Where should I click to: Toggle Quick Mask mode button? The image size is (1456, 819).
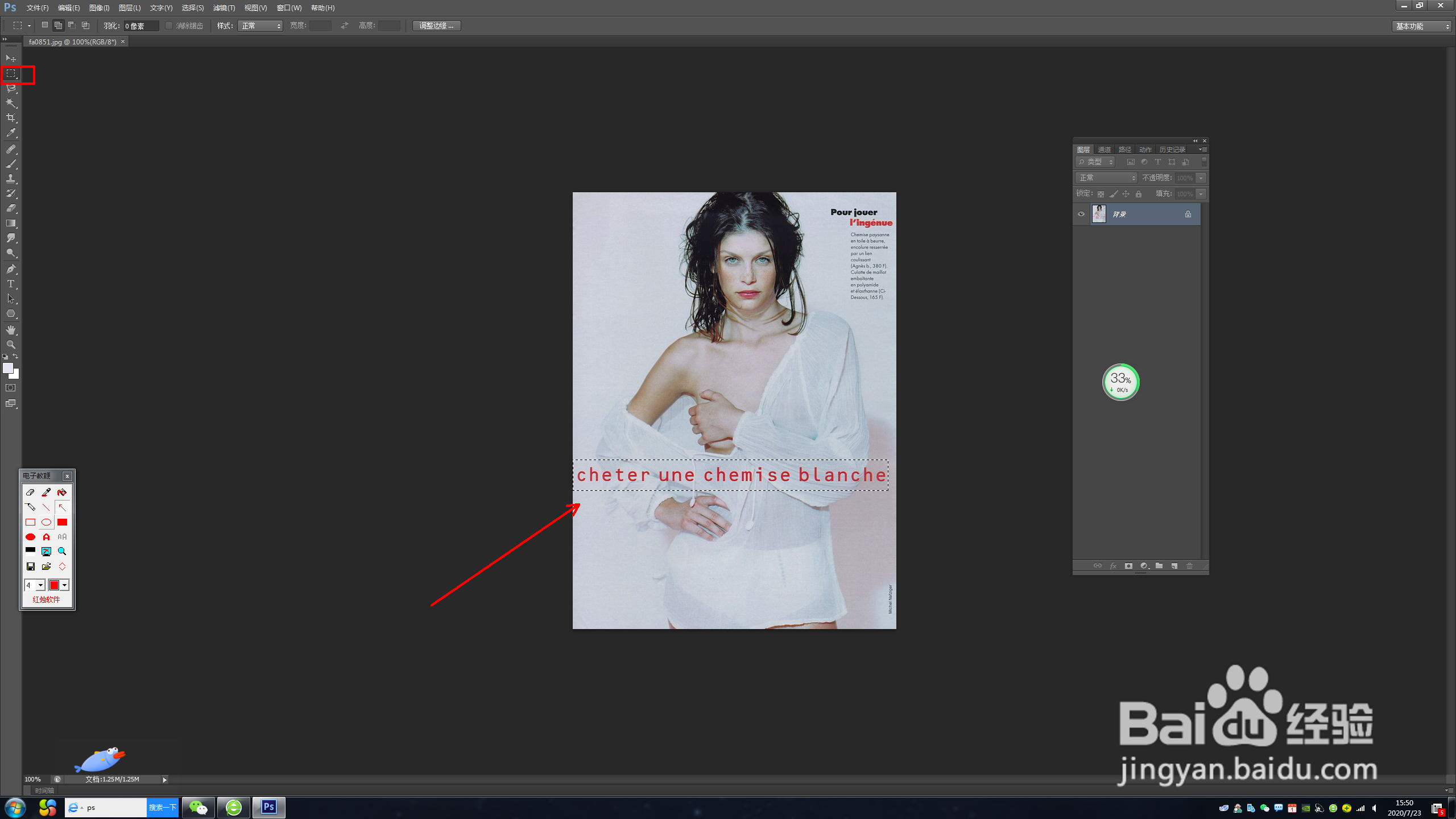pos(11,388)
